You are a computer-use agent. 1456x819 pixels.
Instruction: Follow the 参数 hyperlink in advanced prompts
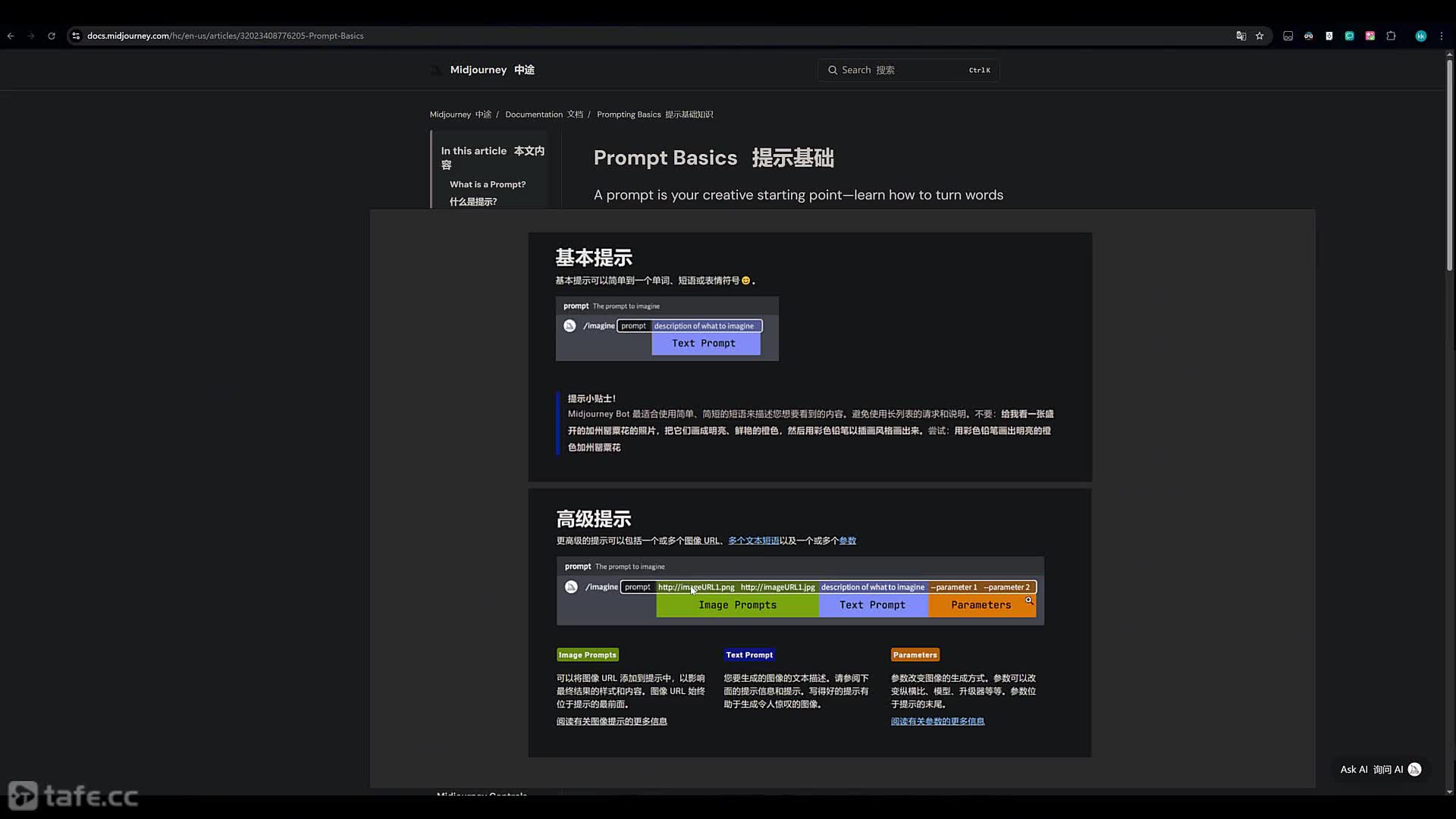[848, 541]
